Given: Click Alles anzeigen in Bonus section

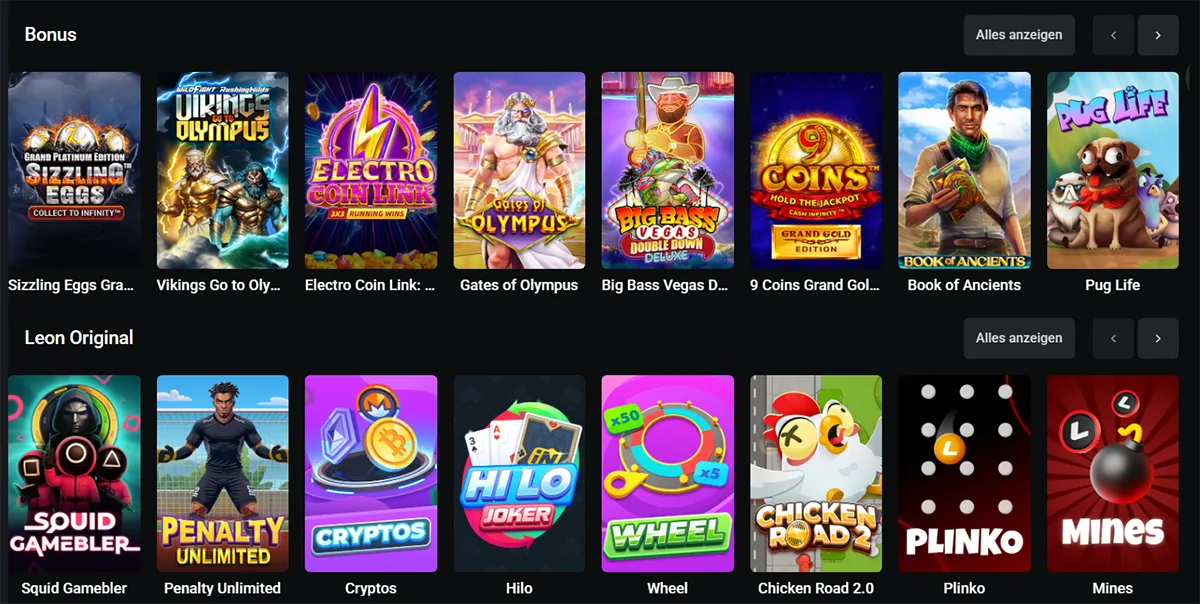Looking at the screenshot, I should 1019,35.
